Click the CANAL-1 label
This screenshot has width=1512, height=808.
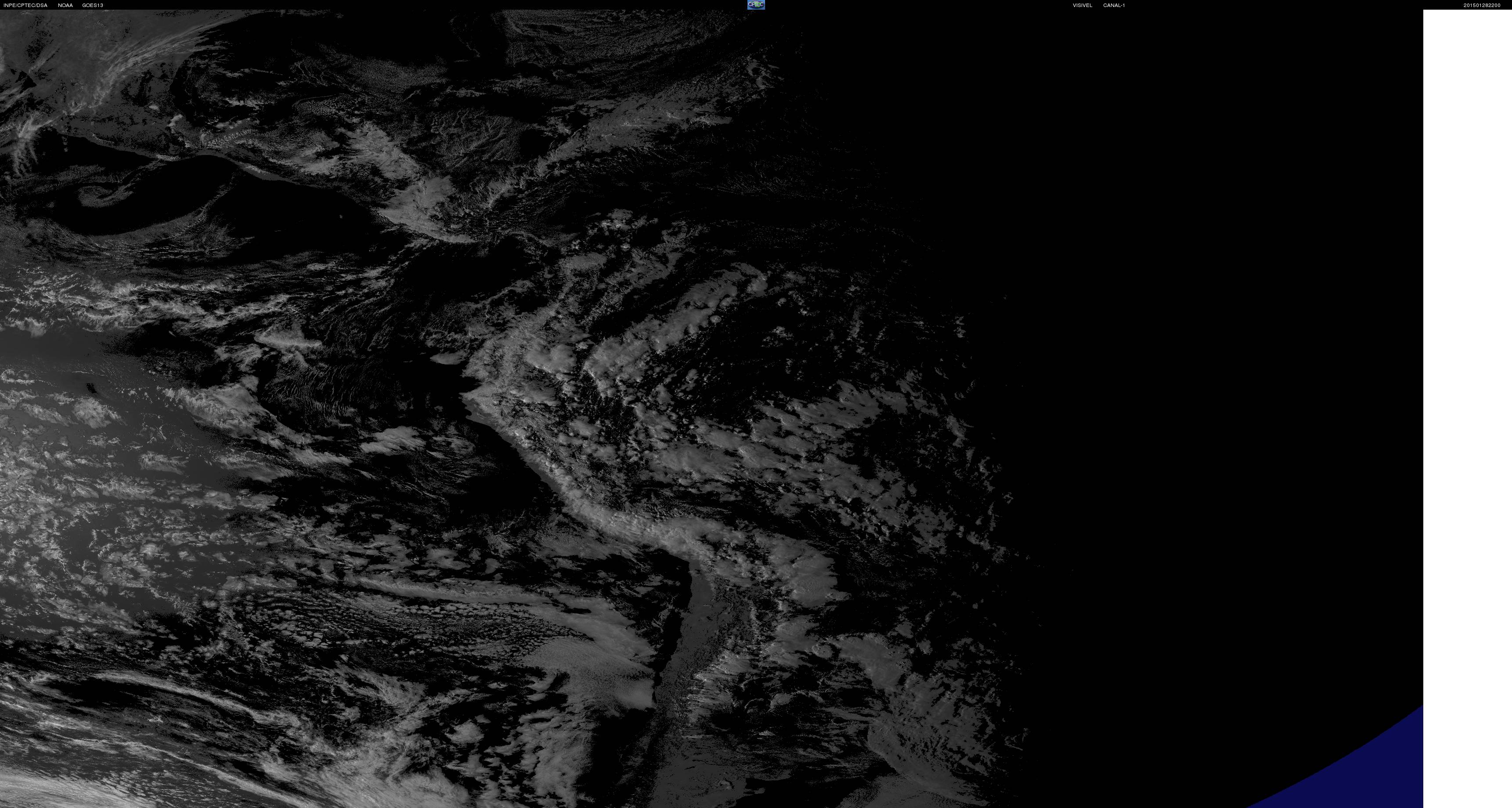[1114, 5]
